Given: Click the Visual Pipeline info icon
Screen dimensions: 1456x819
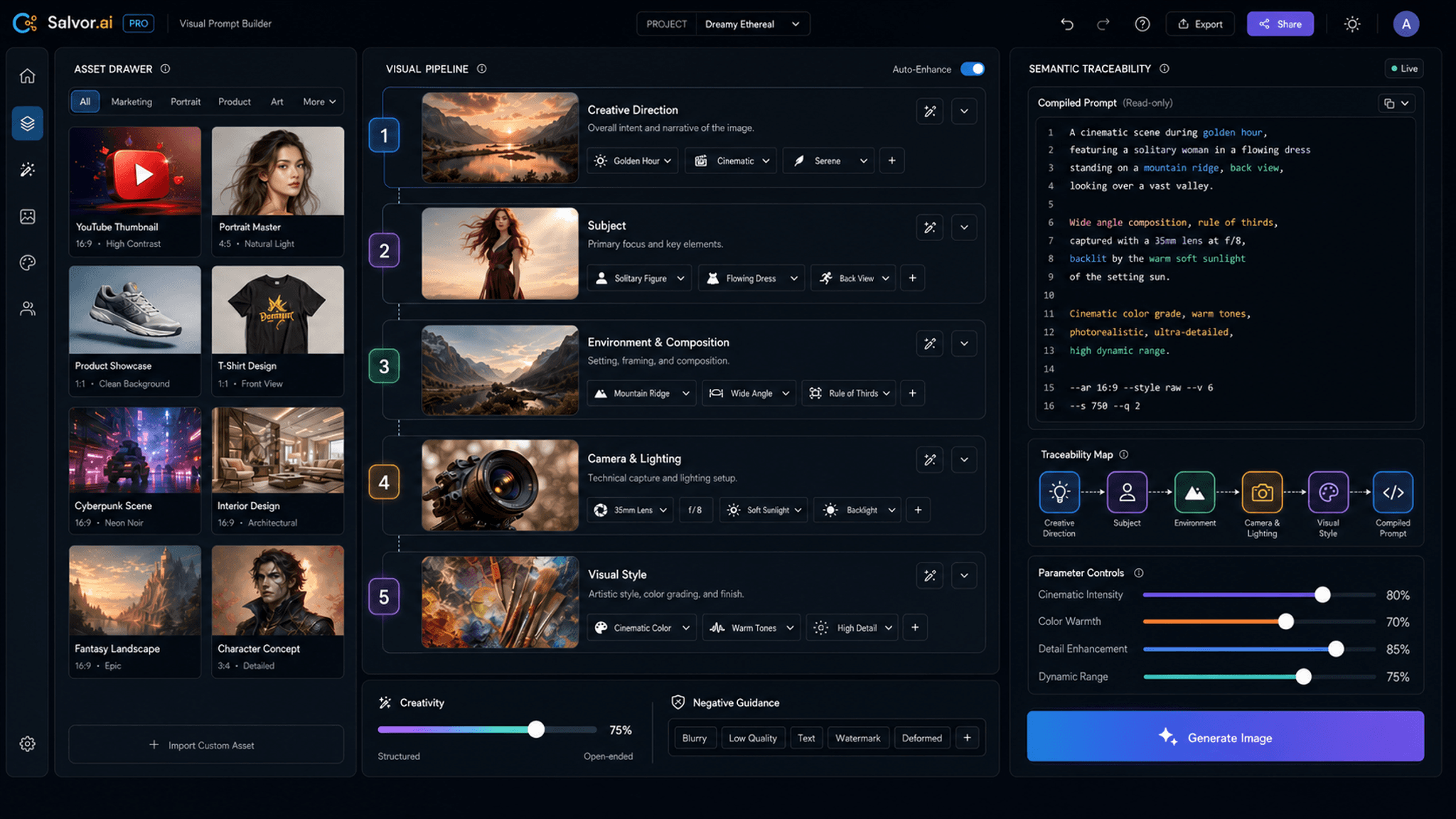Looking at the screenshot, I should 481,69.
